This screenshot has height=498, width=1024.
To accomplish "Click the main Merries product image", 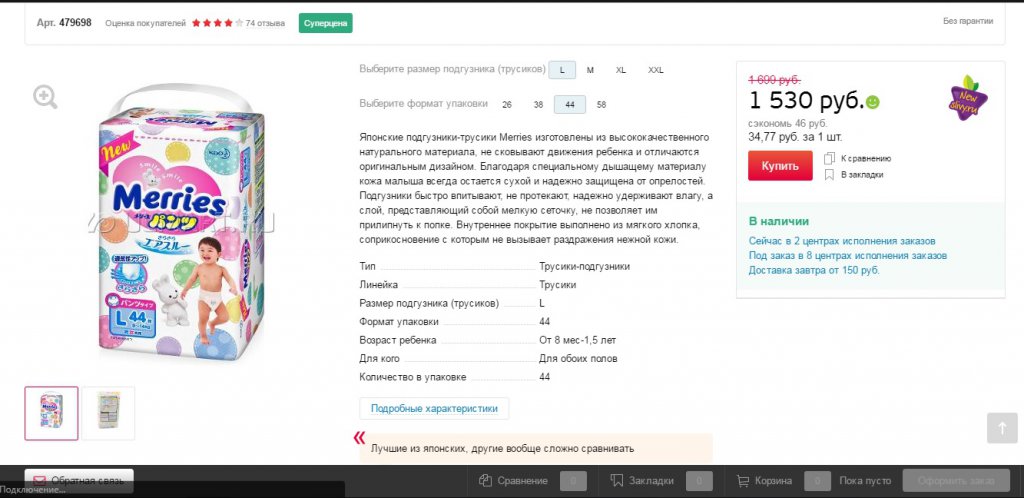I will [183, 222].
